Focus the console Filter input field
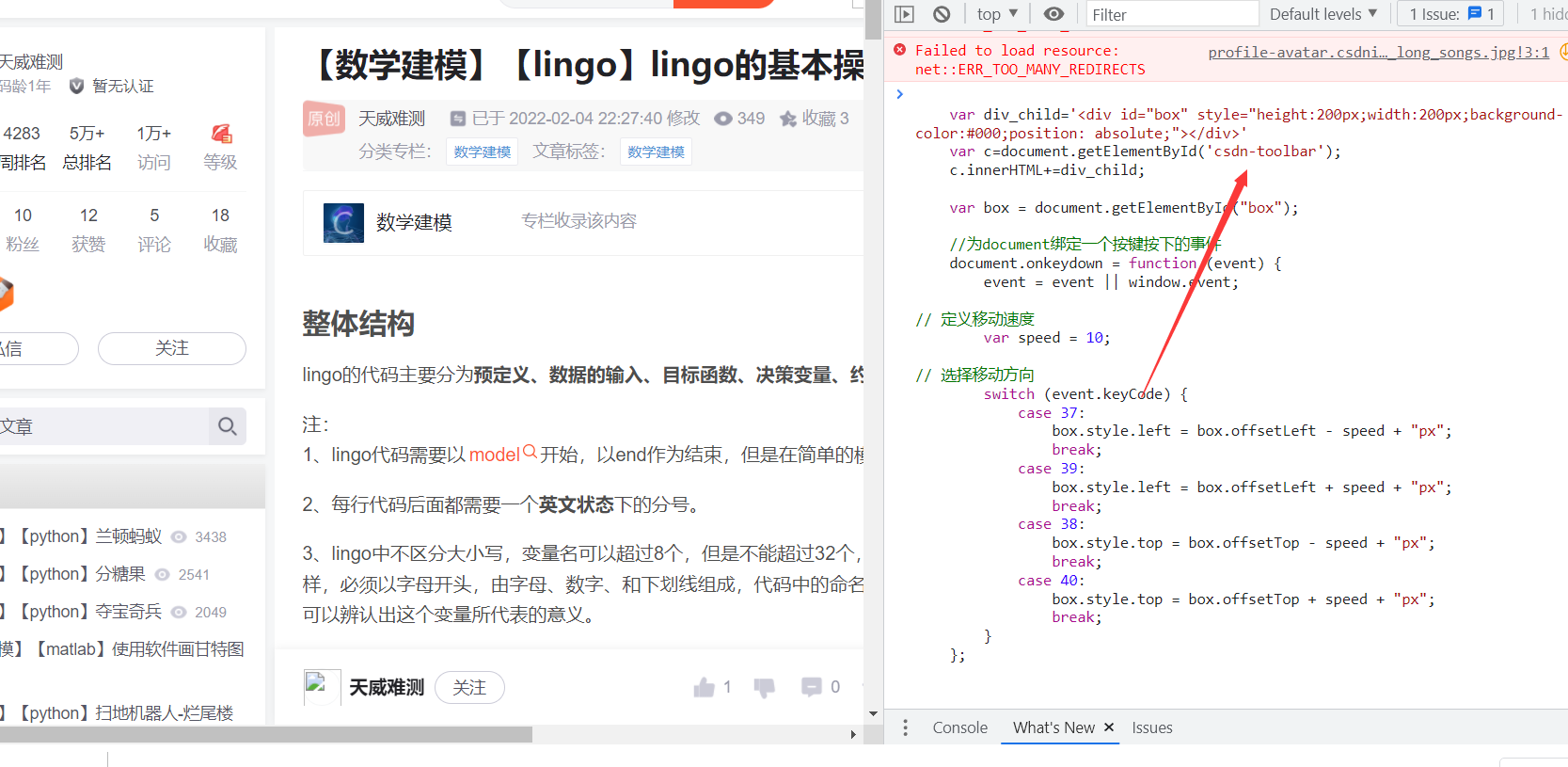Viewport: 1568px width, 767px height. [x=1172, y=14]
